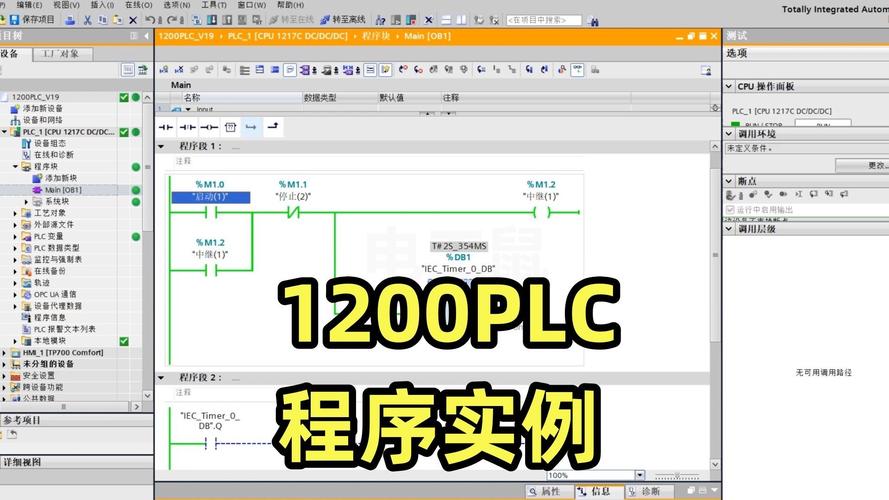Image resolution: width=889 pixels, height=500 pixels.
Task: Split the editor space horizontally
Action: (x=446, y=20)
